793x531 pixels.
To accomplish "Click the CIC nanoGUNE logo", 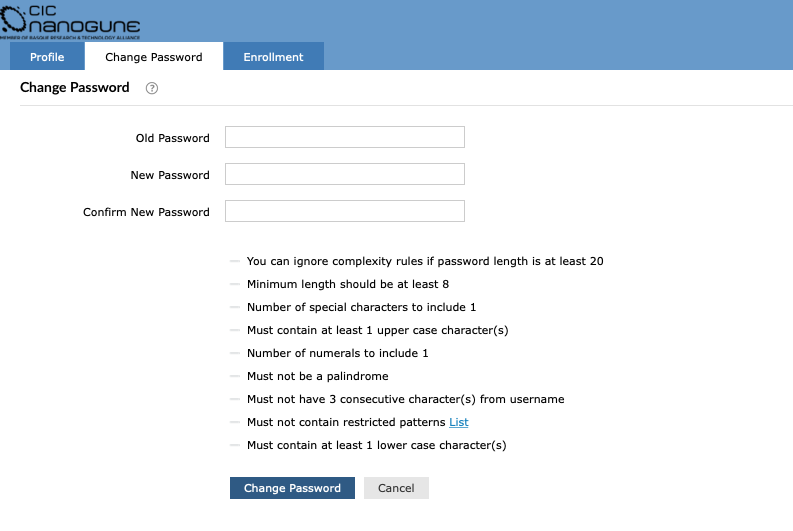I will click(x=70, y=21).
